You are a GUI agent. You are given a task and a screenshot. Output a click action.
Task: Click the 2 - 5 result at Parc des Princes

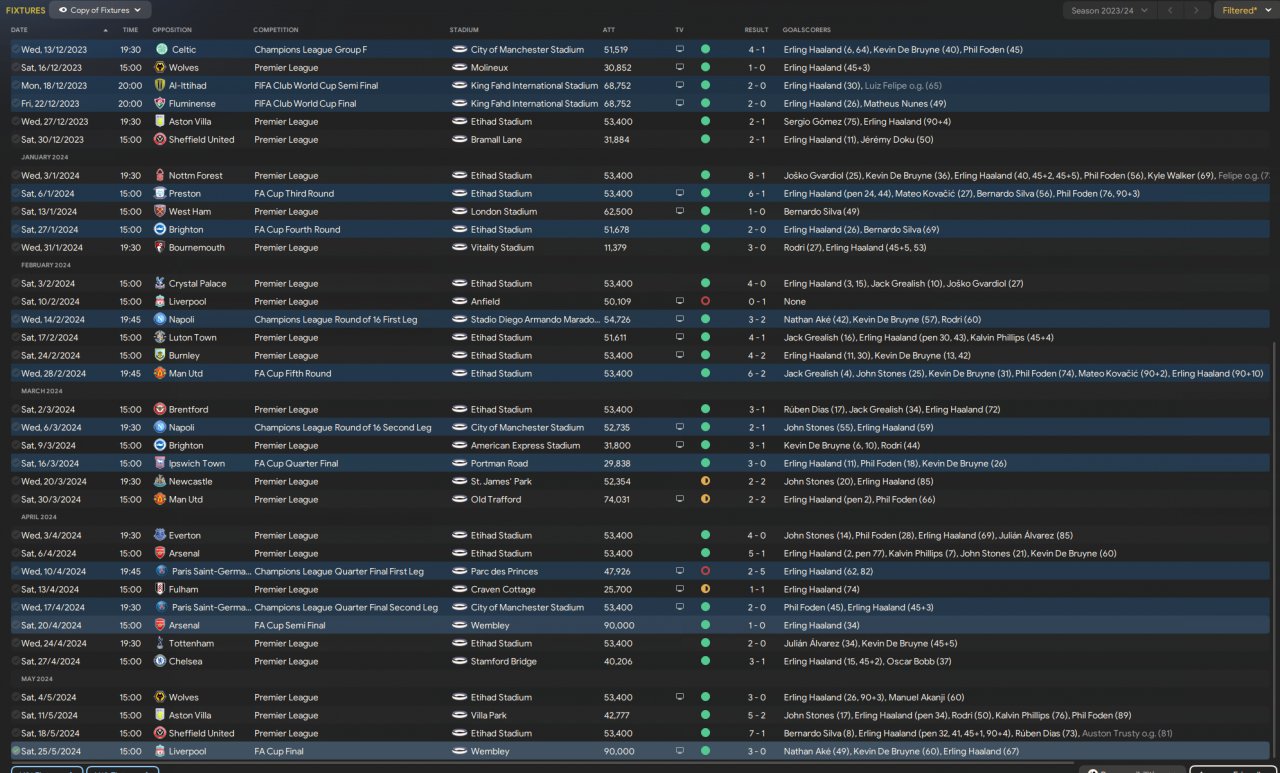(757, 571)
